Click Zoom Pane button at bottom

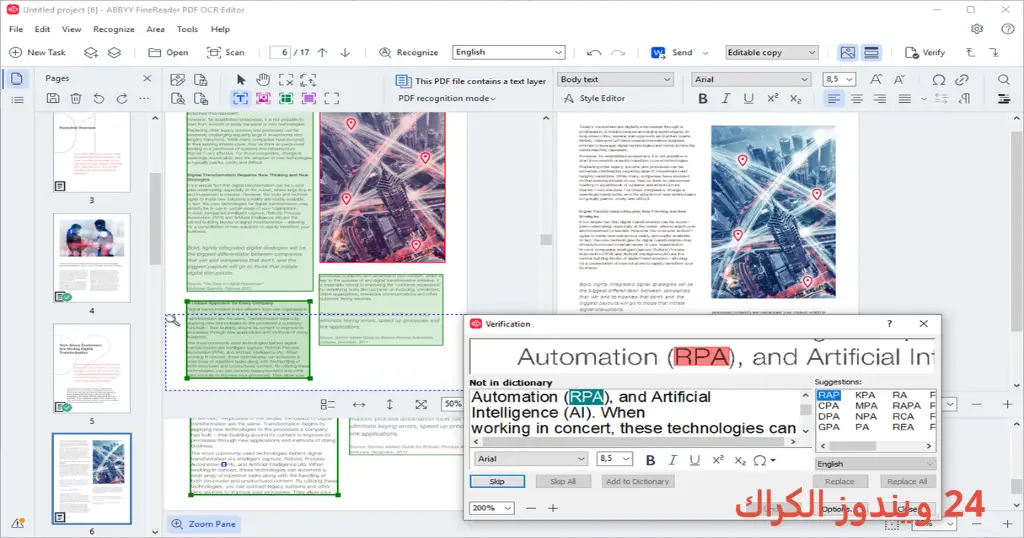(204, 524)
